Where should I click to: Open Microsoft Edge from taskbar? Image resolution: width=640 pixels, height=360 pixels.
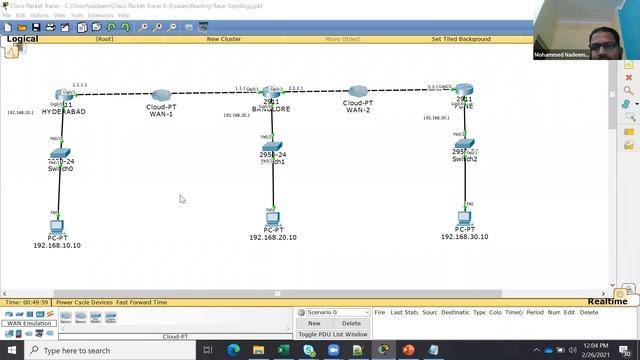click(233, 350)
